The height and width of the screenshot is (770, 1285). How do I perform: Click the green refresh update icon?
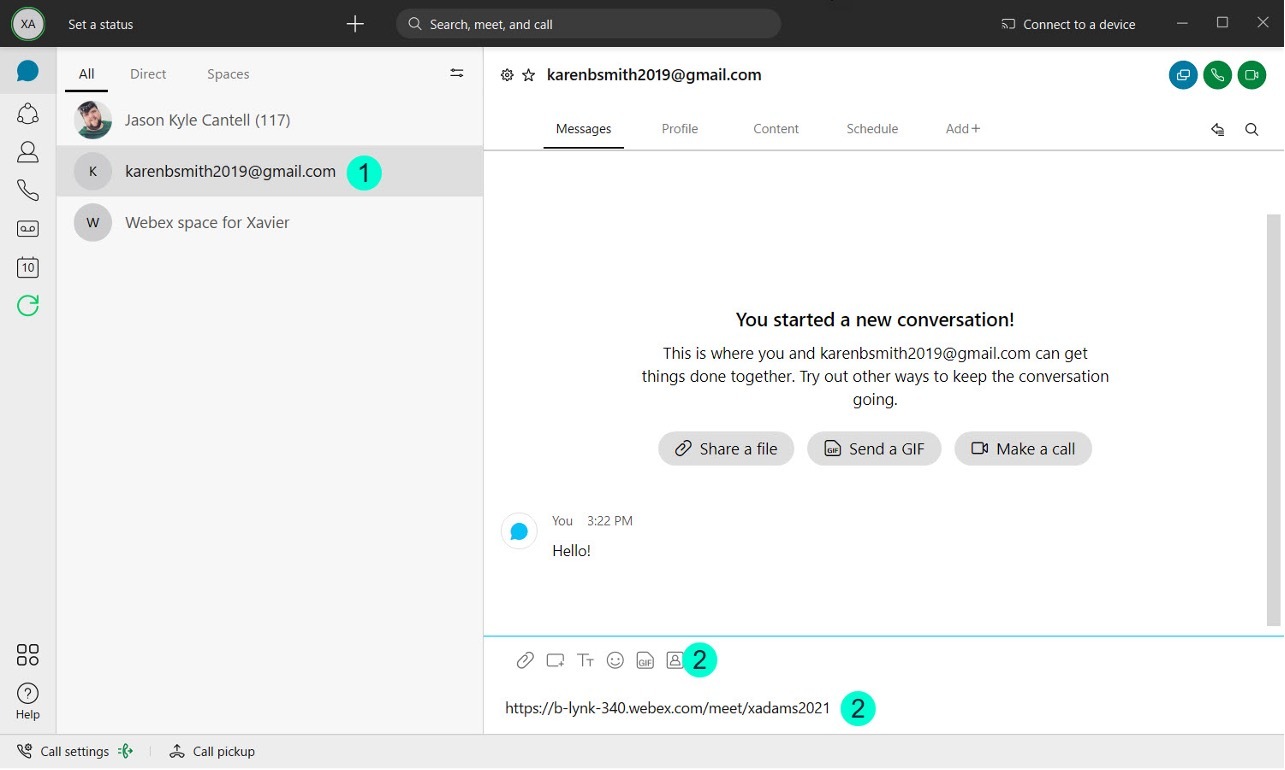click(x=28, y=305)
